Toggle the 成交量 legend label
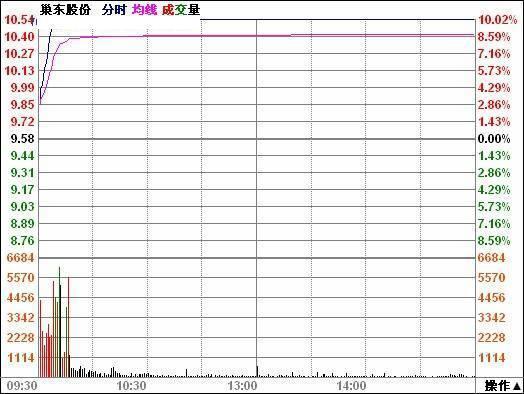524x394 pixels. coord(181,10)
